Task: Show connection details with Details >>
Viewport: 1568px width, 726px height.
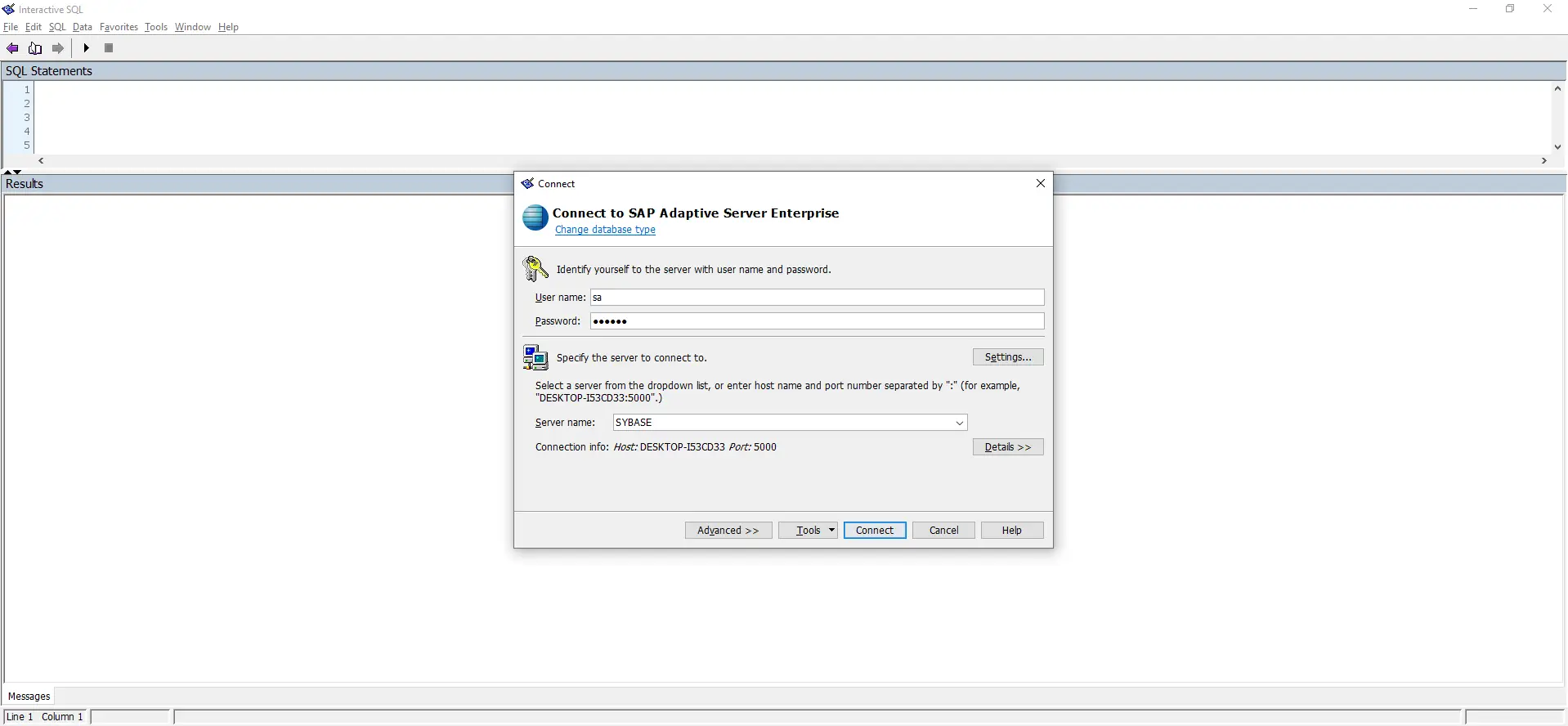Action: (1008, 447)
